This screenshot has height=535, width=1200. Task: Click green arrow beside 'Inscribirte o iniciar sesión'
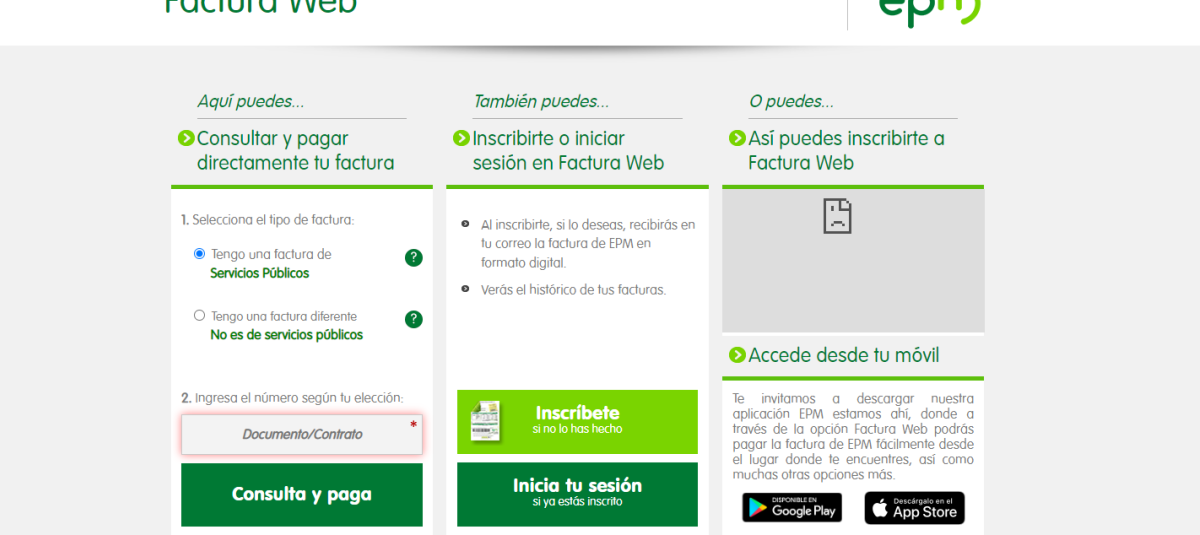[x=461, y=139]
